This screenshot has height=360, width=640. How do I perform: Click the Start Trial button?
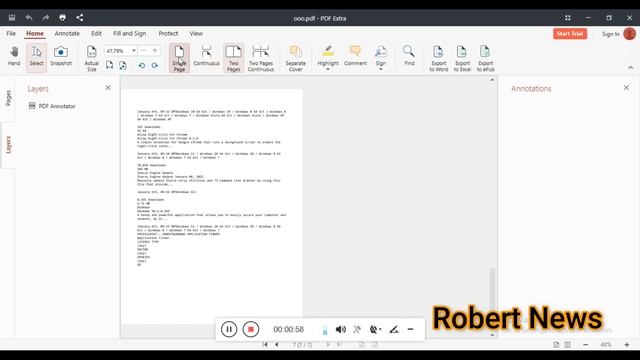pyautogui.click(x=570, y=33)
